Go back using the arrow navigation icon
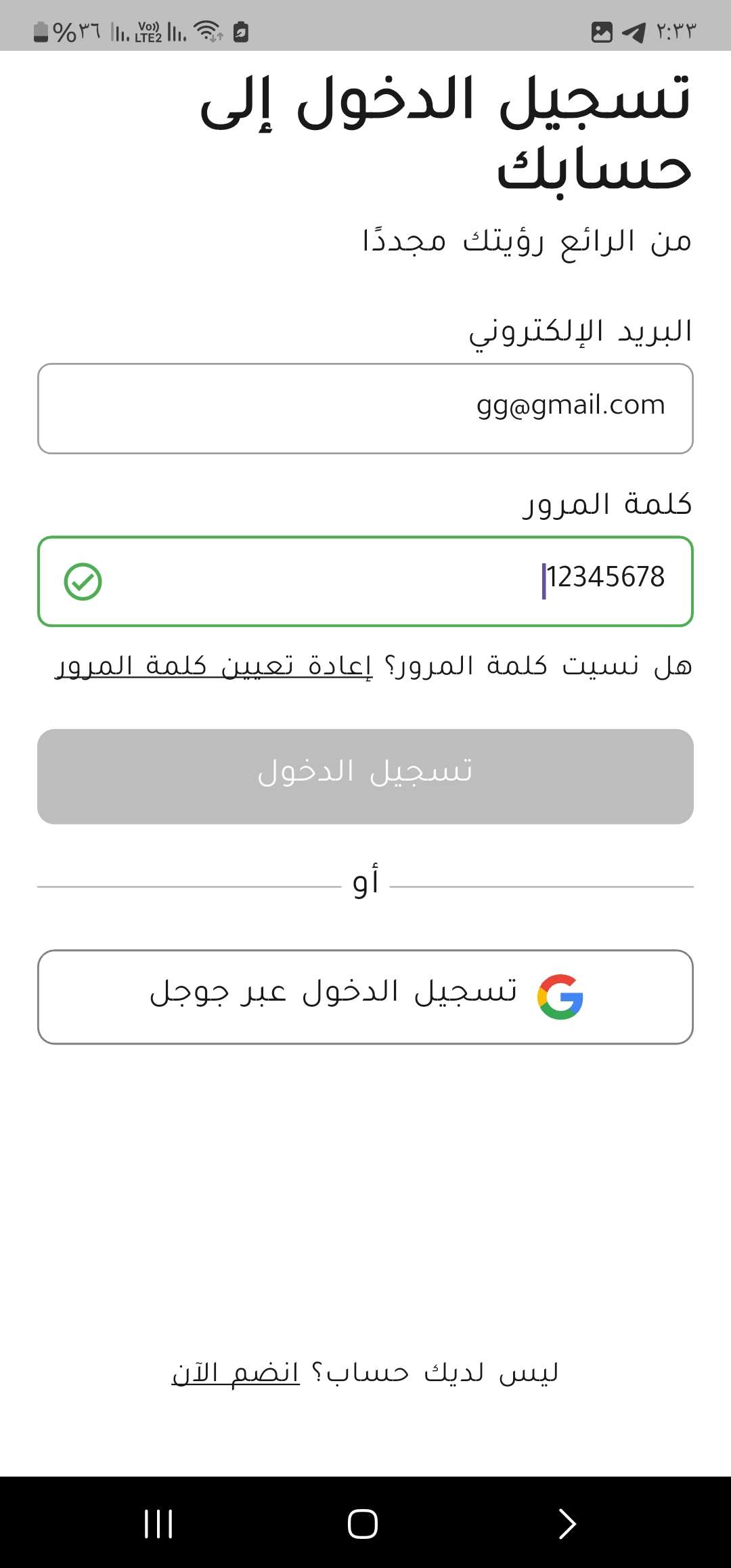This screenshot has height=1568, width=731. (x=567, y=1524)
